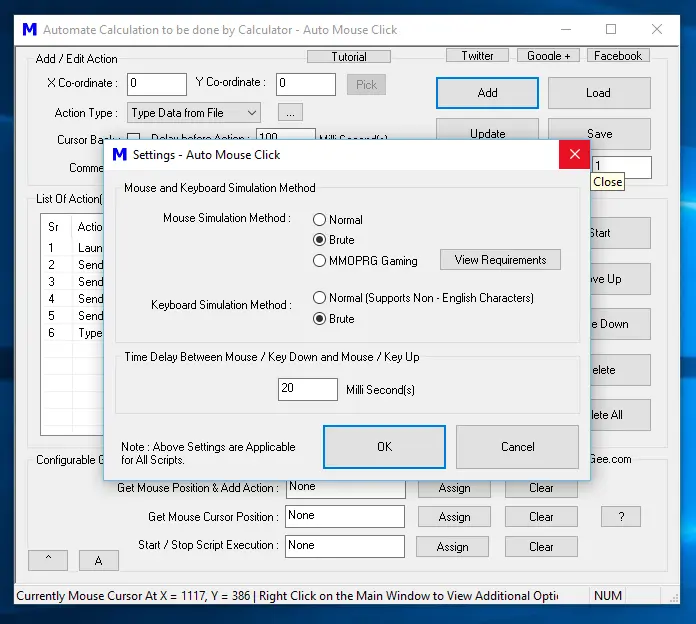Select Normal keyboard simulation (Non-English Characters)
This screenshot has height=624, width=696.
tap(320, 298)
